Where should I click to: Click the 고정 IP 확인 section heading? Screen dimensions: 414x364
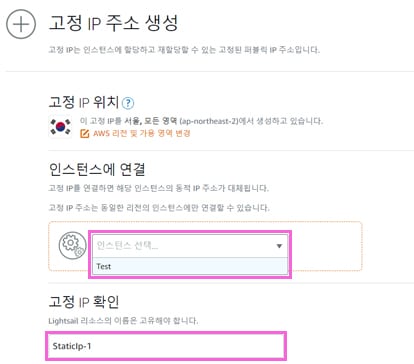click(x=84, y=302)
